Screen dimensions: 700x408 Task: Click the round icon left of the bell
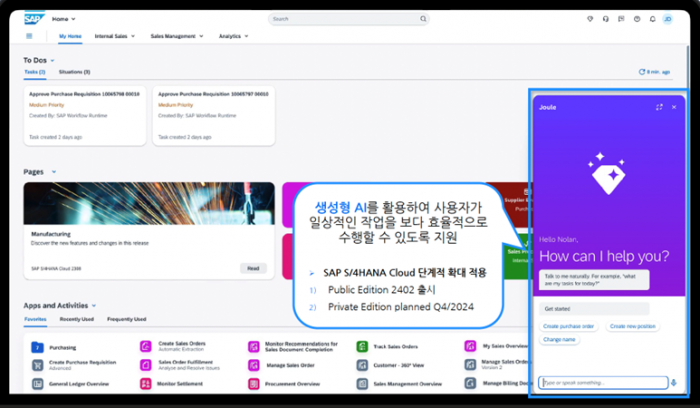coord(637,19)
